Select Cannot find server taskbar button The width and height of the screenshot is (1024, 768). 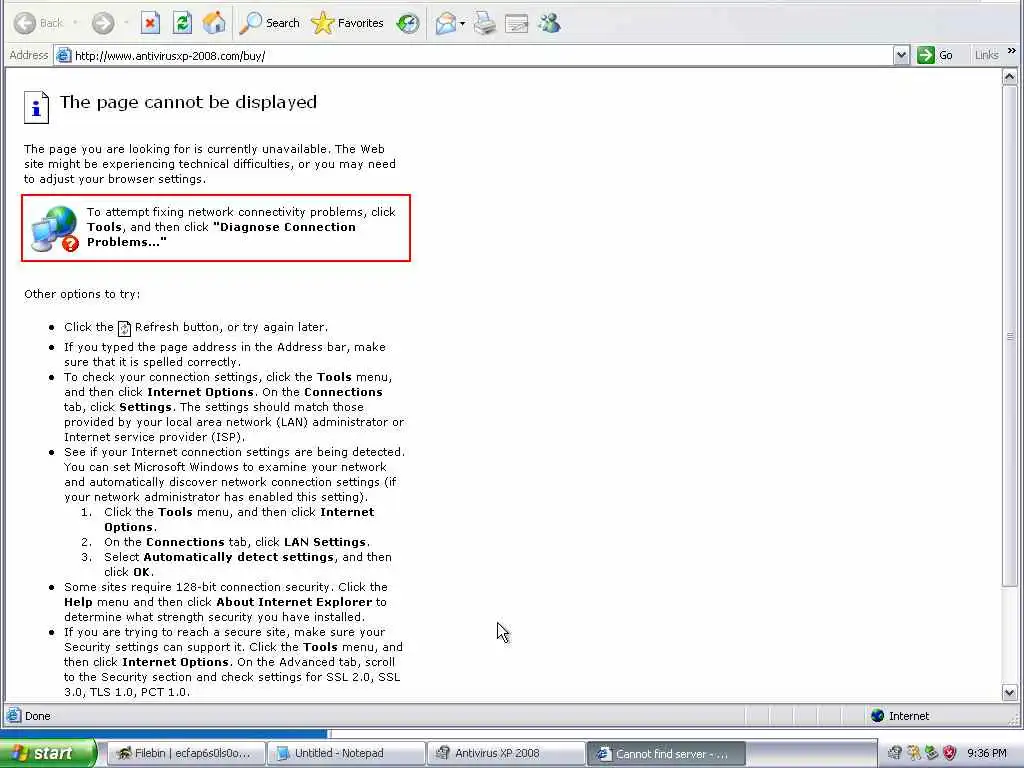pyautogui.click(x=666, y=753)
